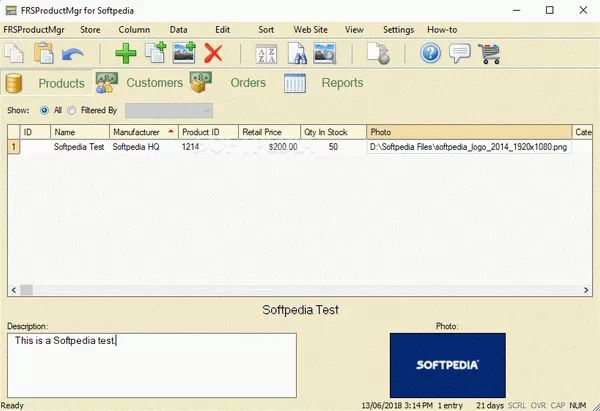Click the 1214 product ID cell
600x411 pixels.
[x=209, y=147]
